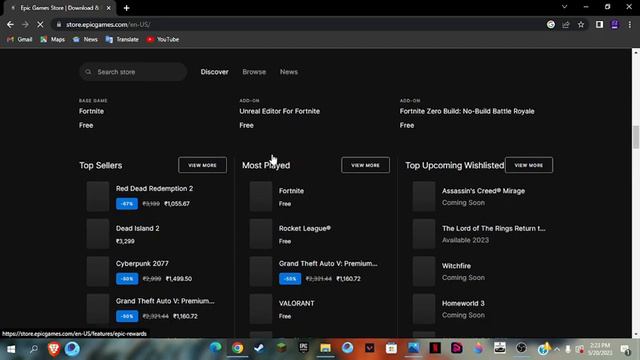
Task: Open Homeworld 3 listing
Action: pos(463,303)
